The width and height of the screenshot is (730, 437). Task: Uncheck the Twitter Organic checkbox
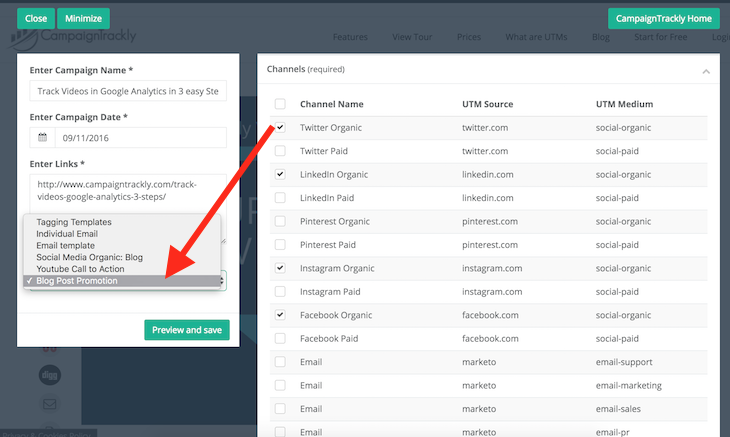(280, 127)
